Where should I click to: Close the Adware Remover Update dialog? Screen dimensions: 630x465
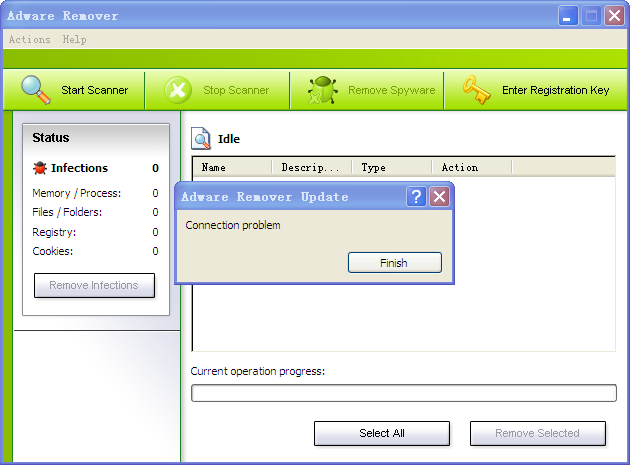[439, 197]
